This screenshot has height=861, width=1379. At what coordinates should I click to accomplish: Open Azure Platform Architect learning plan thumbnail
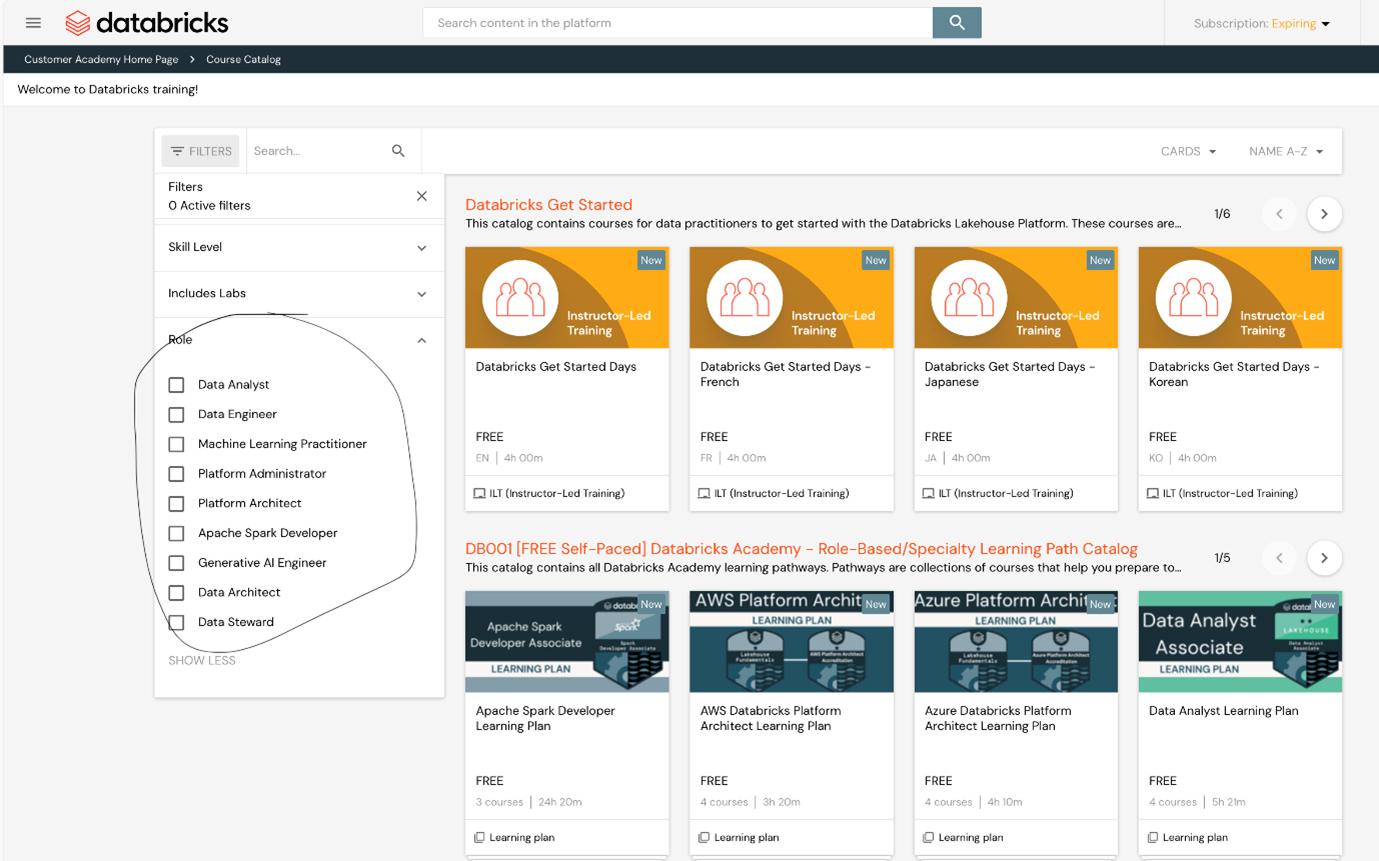(x=1016, y=642)
